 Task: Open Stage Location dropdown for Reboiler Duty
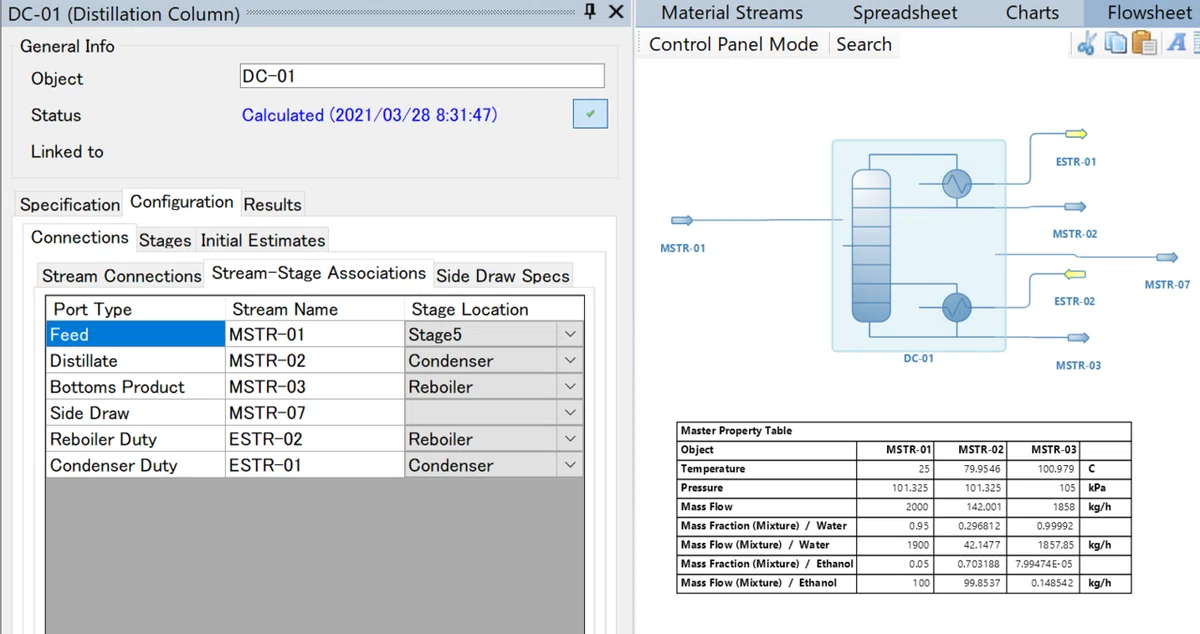pyautogui.click(x=570, y=438)
